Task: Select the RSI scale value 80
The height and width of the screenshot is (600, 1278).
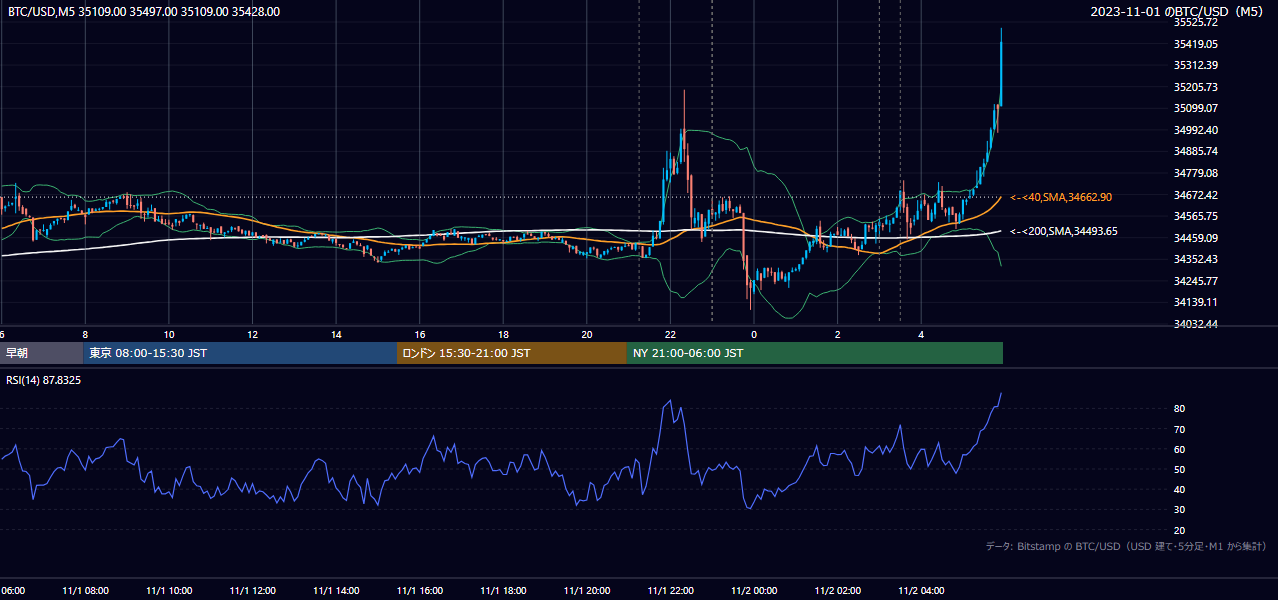Action: coord(1180,409)
